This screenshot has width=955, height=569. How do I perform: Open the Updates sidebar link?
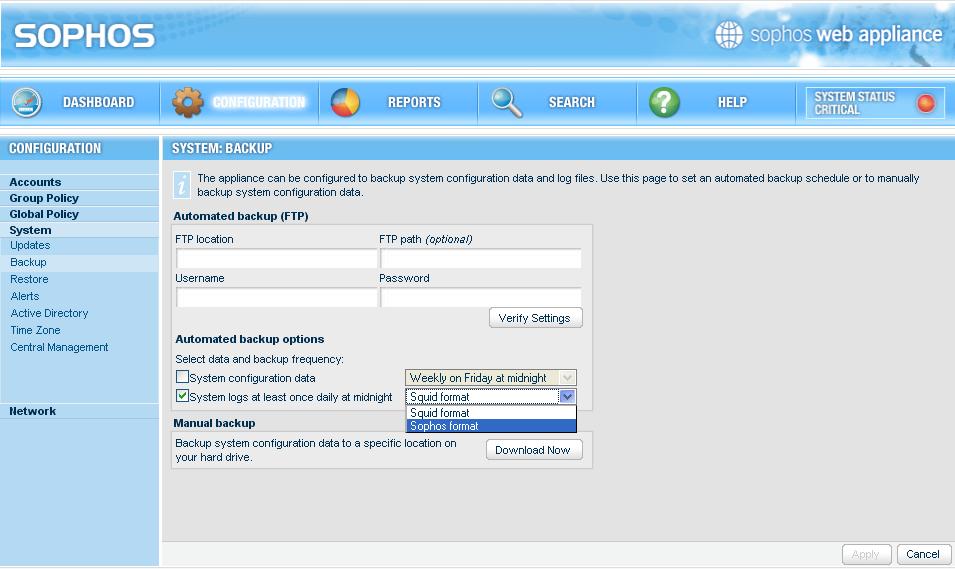tap(30, 246)
